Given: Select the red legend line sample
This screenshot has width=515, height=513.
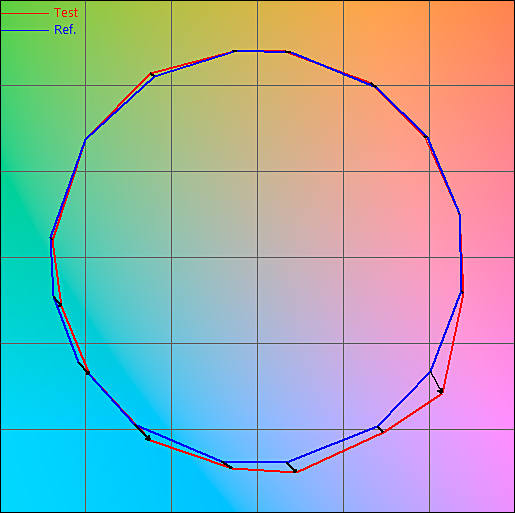Looking at the screenshot, I should 25,13.
